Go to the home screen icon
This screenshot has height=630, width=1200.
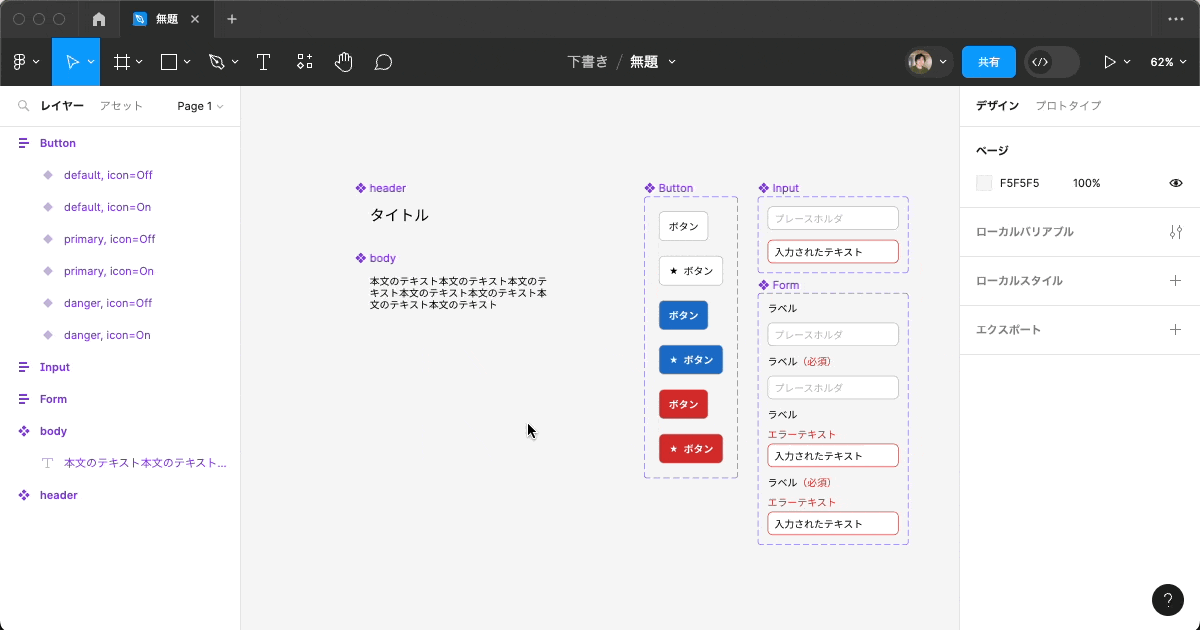[x=98, y=19]
